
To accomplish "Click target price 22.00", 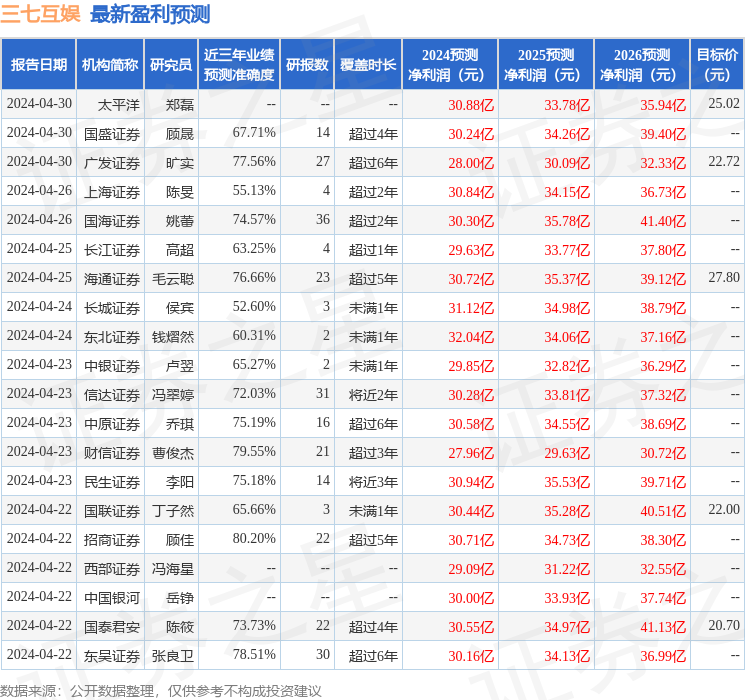I will (x=724, y=509).
